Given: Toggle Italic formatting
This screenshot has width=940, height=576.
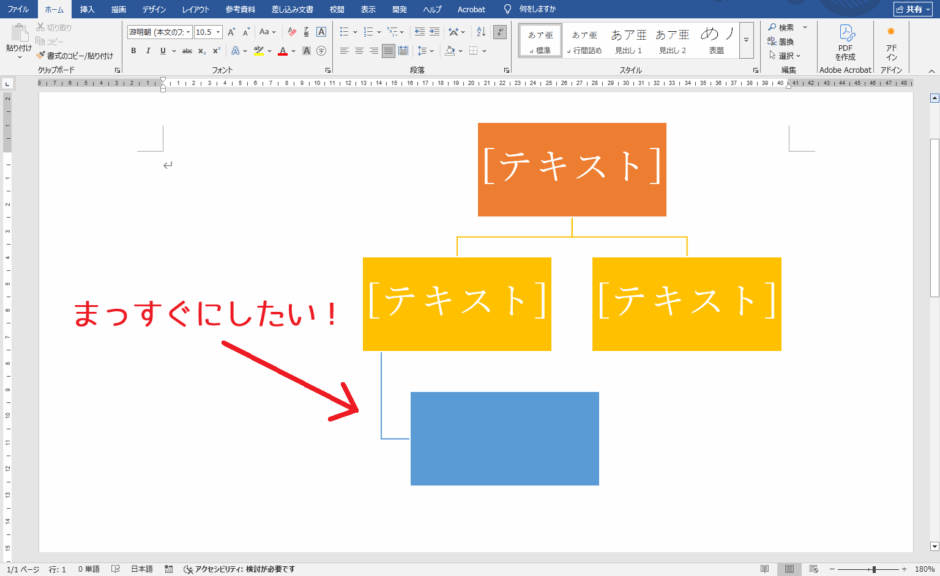Looking at the screenshot, I should [148, 51].
